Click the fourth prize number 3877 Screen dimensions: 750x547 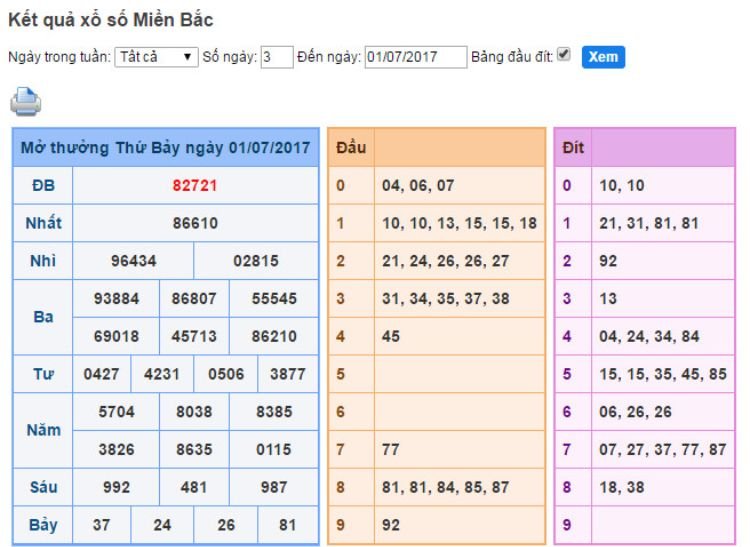coord(288,375)
